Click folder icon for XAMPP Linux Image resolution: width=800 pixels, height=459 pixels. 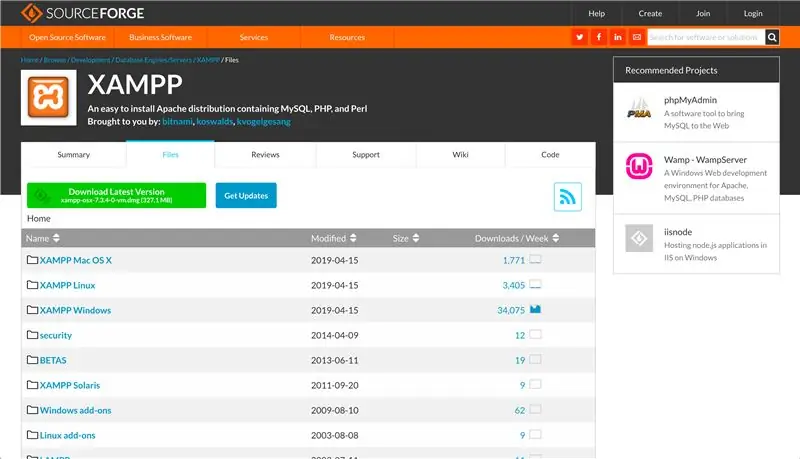coord(32,285)
